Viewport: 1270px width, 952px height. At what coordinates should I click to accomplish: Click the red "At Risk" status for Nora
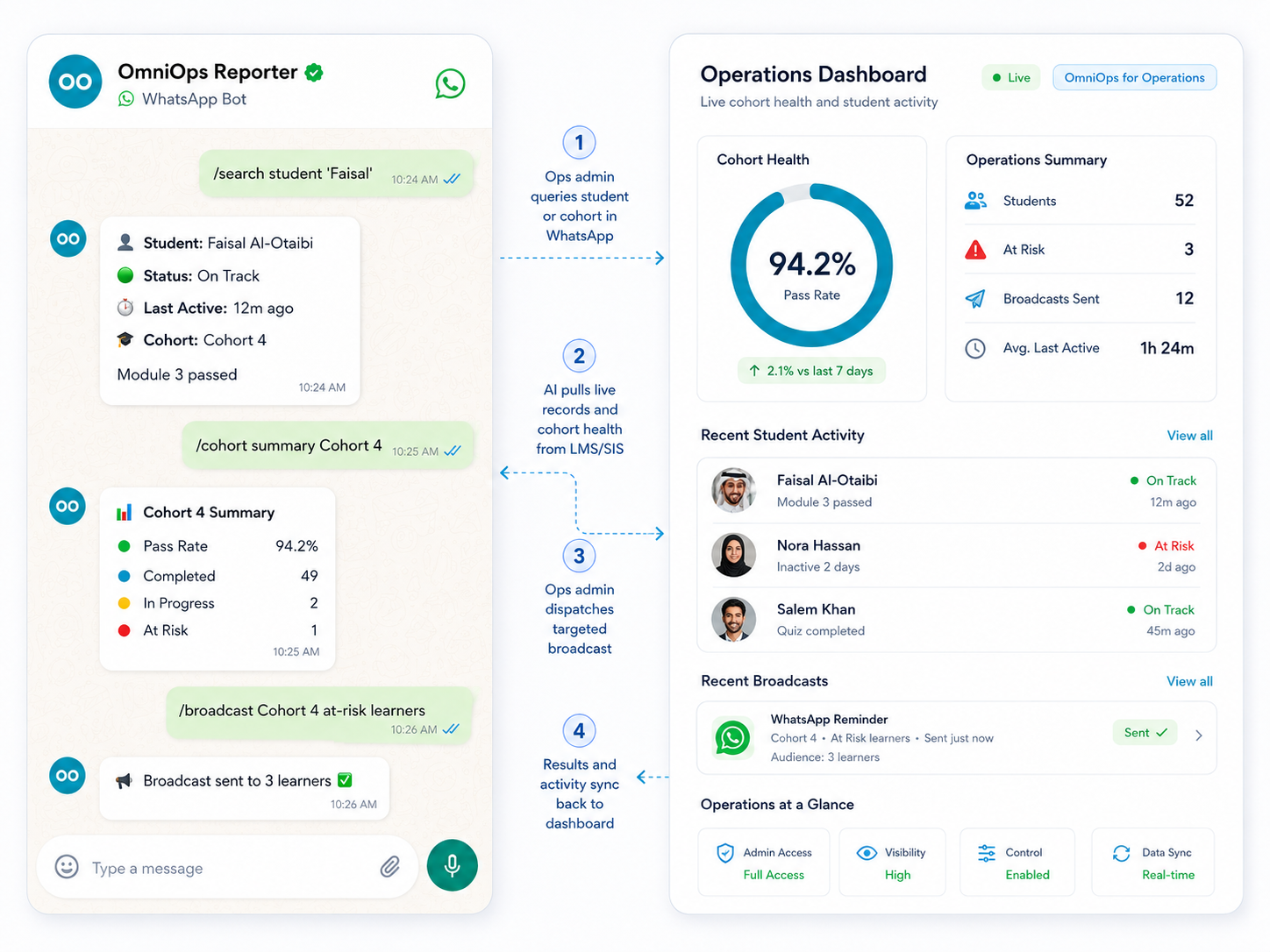click(x=1167, y=545)
